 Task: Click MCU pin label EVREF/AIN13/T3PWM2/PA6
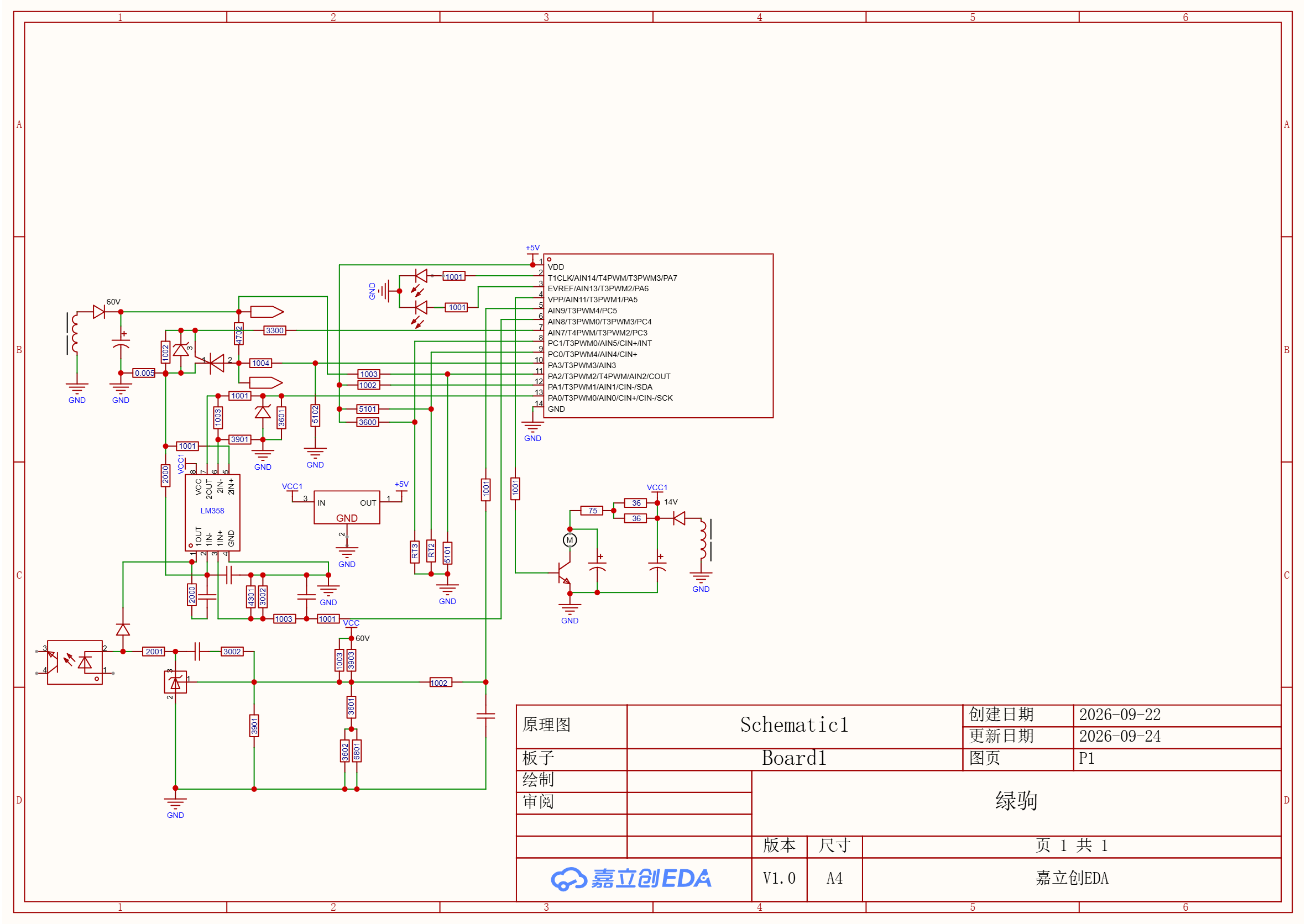pos(598,288)
